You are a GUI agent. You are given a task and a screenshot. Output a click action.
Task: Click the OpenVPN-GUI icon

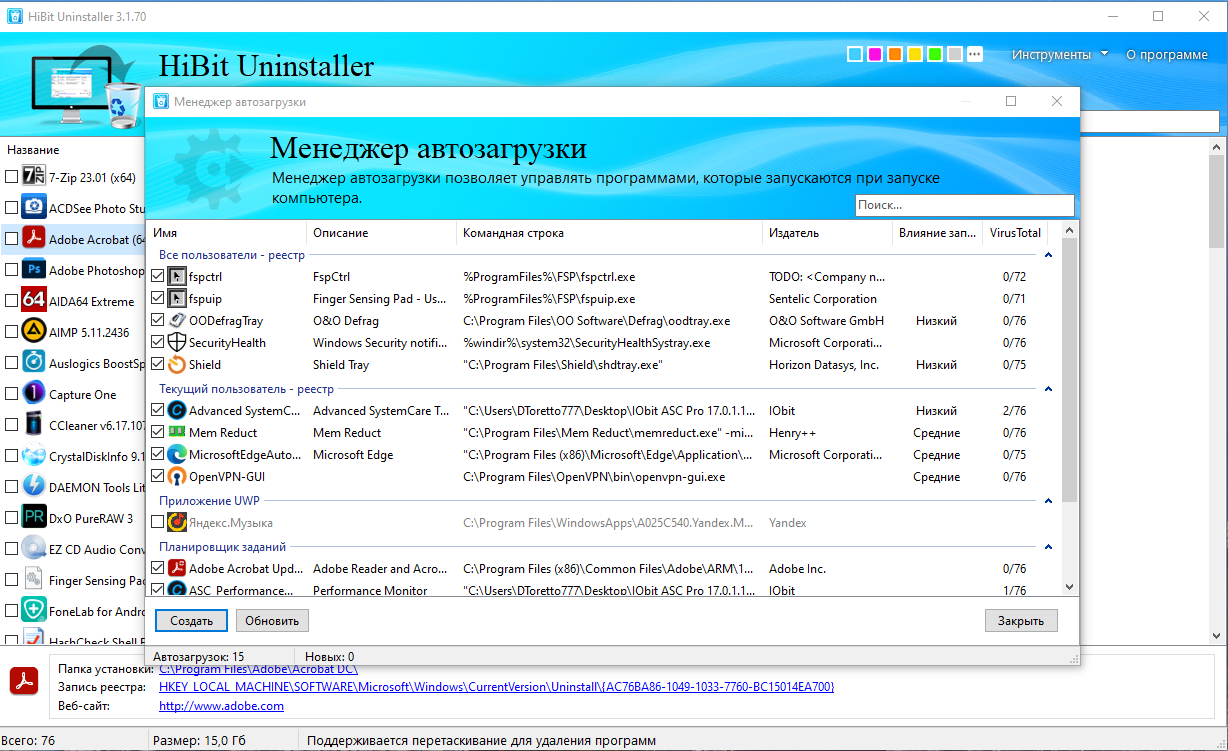[177, 477]
